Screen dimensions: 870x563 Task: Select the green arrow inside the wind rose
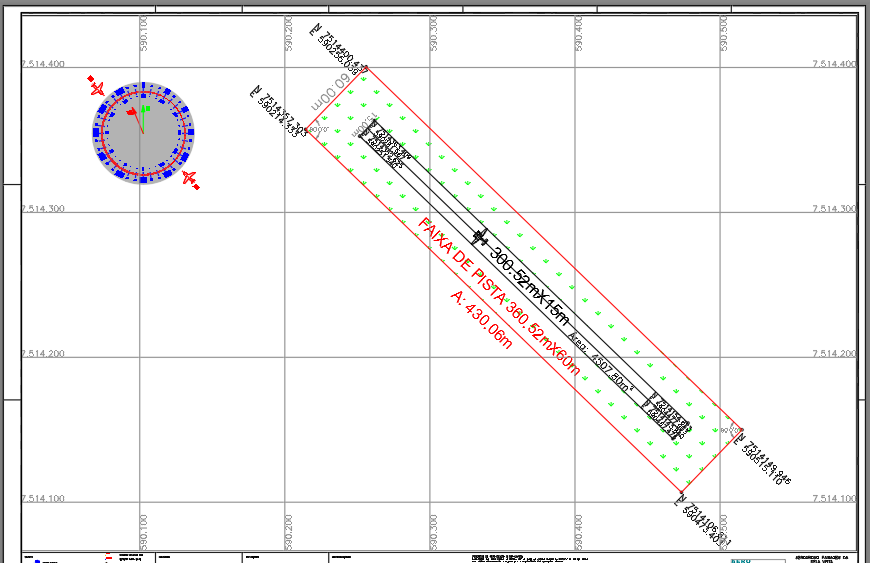144,118
